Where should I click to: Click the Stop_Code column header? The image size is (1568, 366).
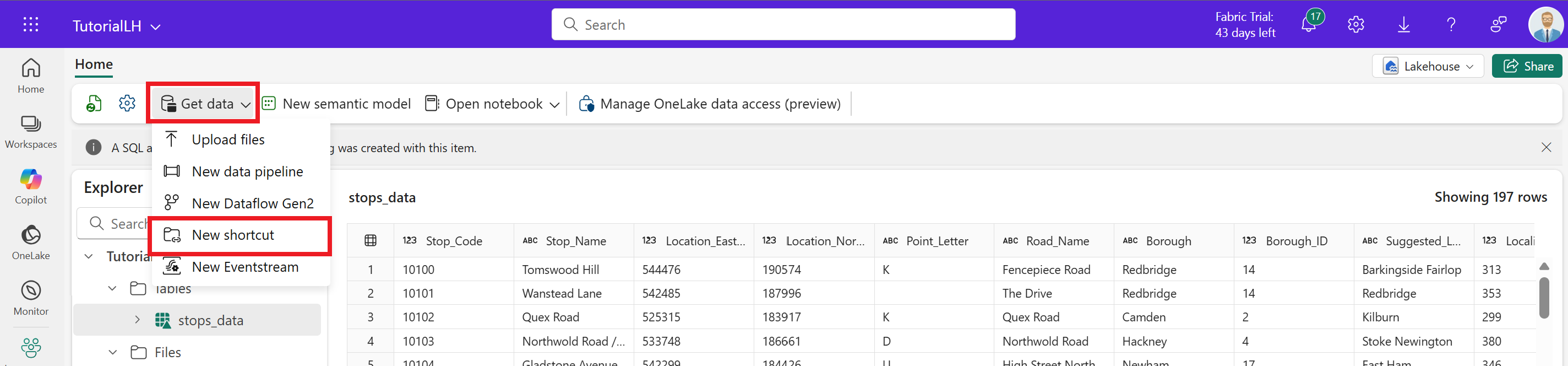pos(454,240)
